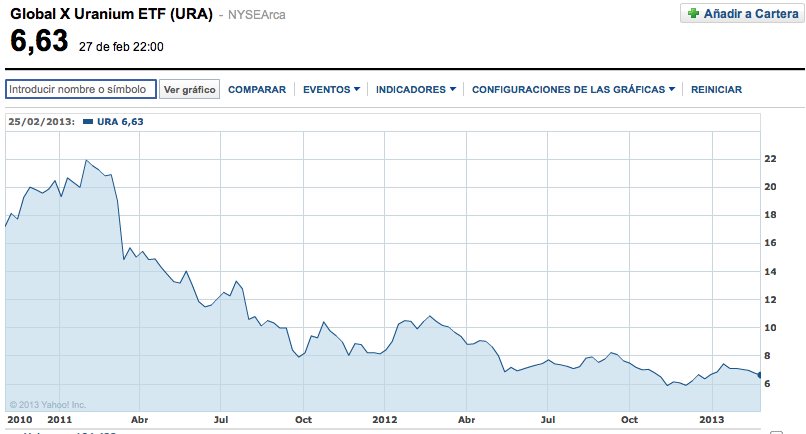Click the blue URA legend color marker
This screenshot has width=806, height=434.
point(88,122)
